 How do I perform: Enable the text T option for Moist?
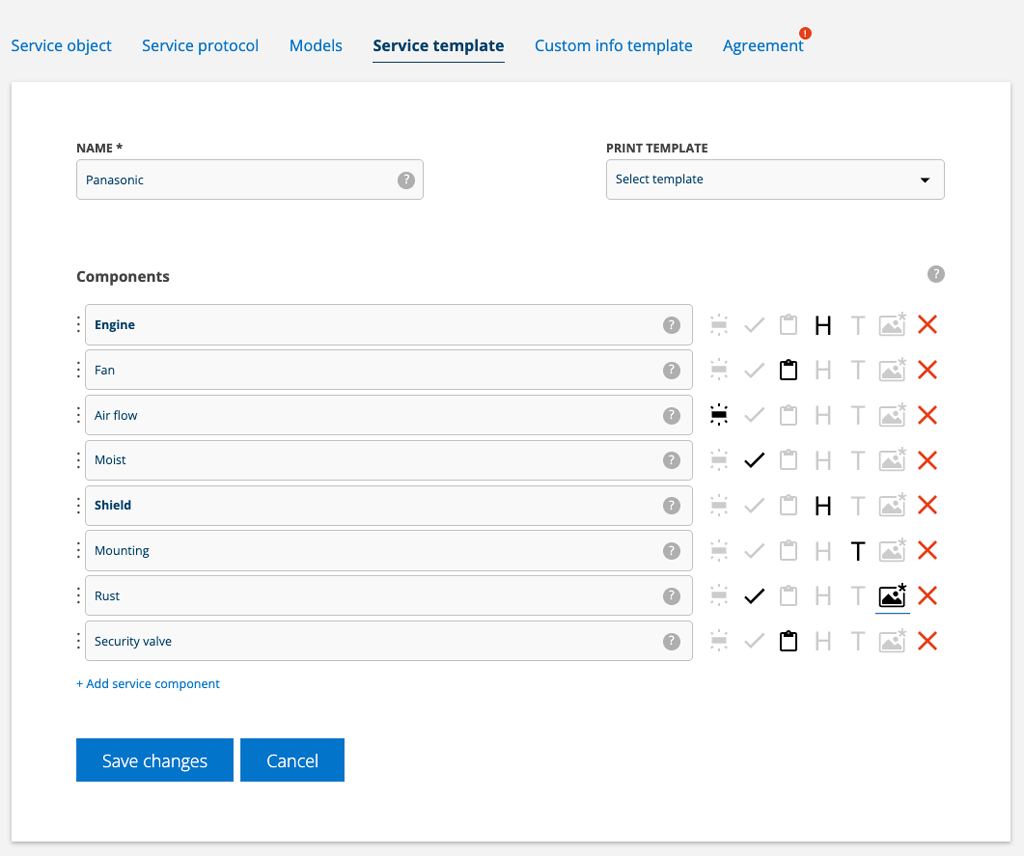coord(857,460)
